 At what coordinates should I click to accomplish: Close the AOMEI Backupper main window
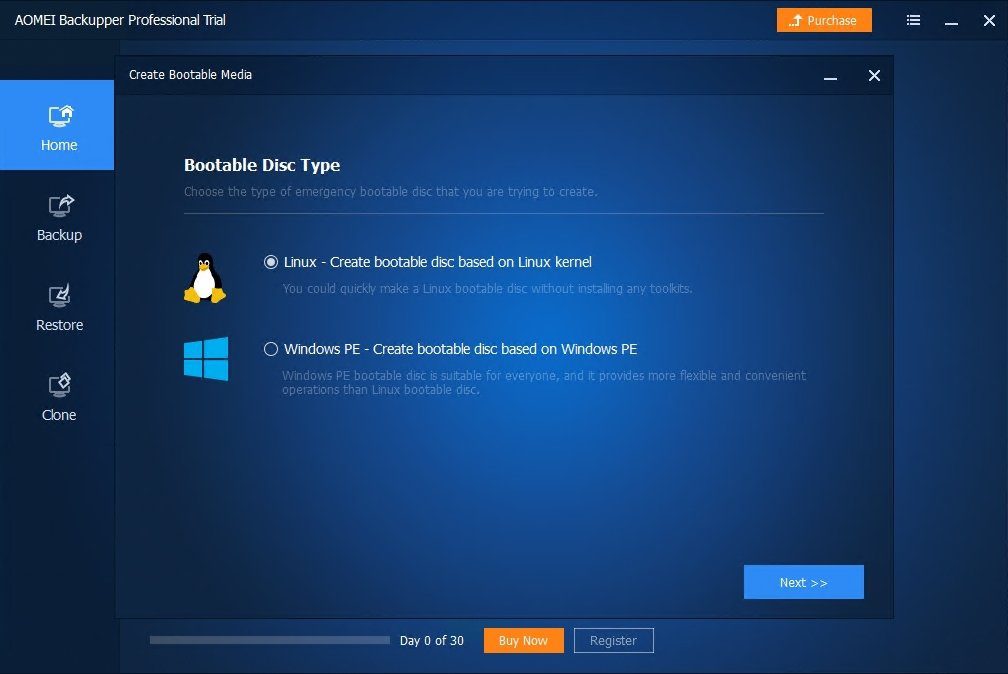[x=989, y=21]
